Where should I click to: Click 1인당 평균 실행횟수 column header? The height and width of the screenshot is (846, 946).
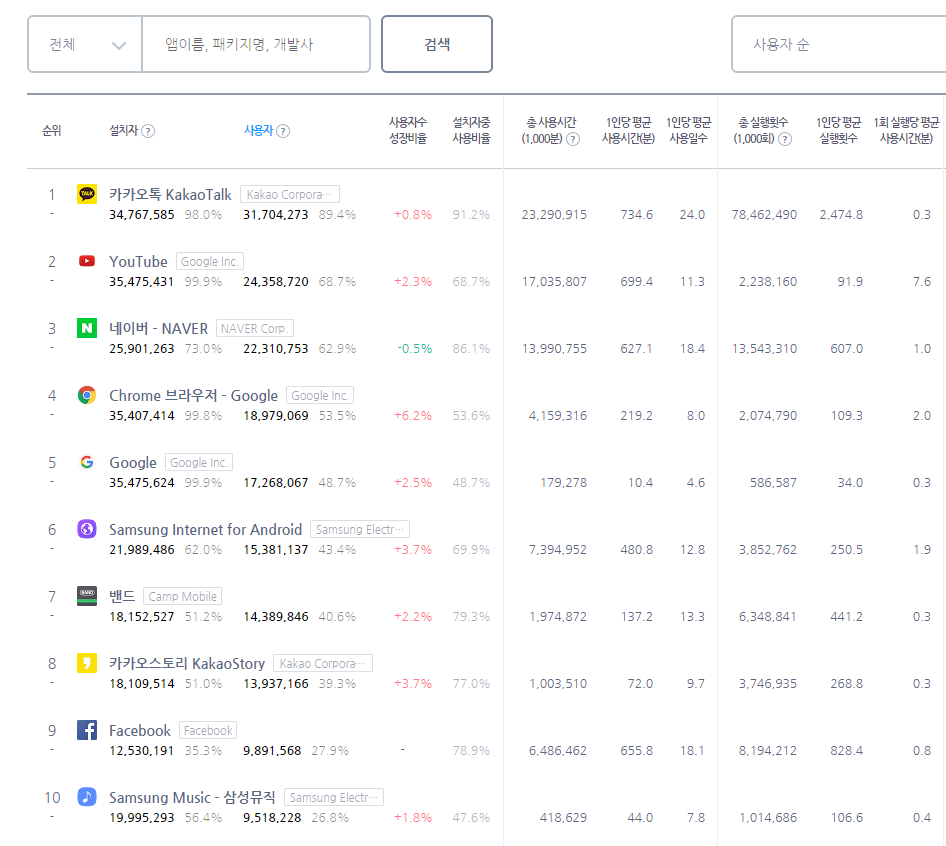(838, 130)
